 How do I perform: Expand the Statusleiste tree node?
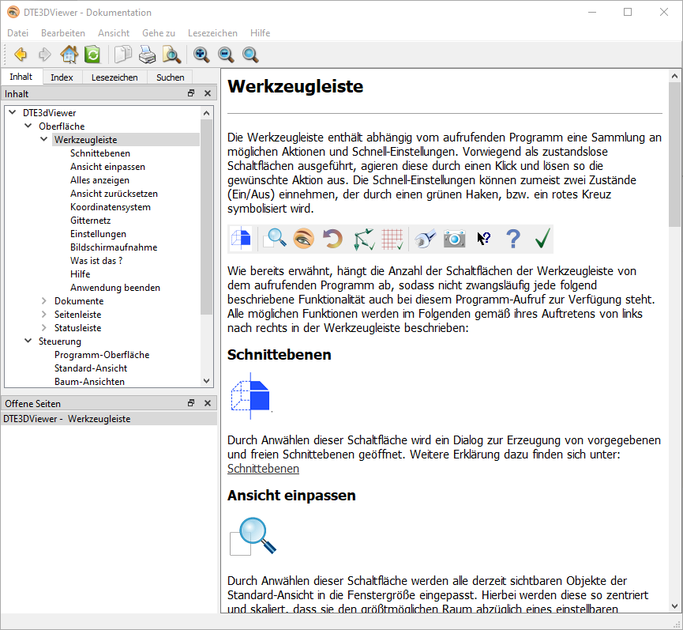tap(44, 328)
